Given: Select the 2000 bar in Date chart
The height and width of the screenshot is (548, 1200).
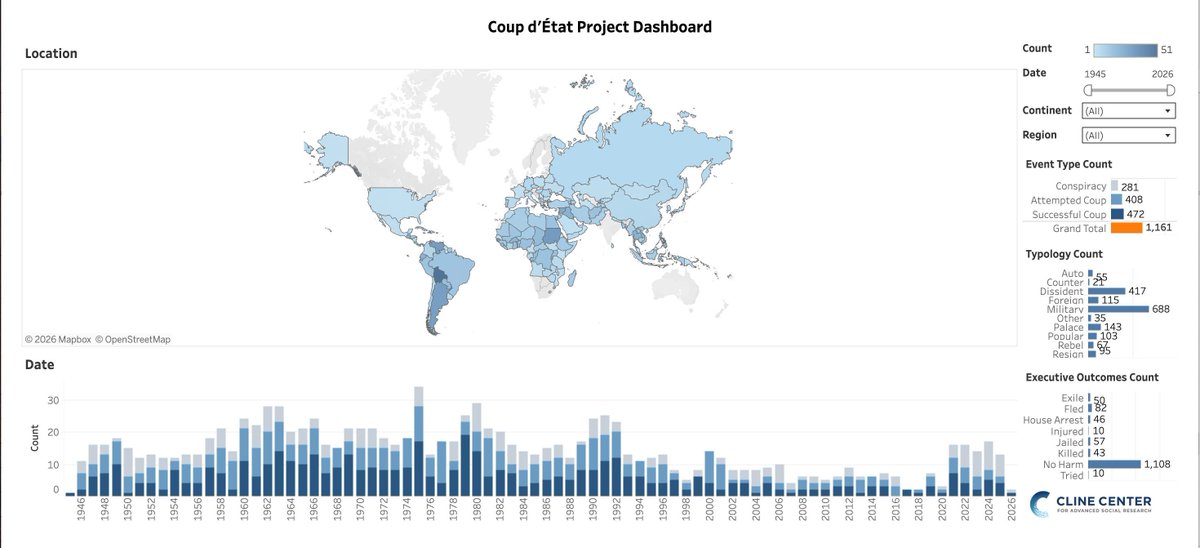Looking at the screenshot, I should click(709, 473).
